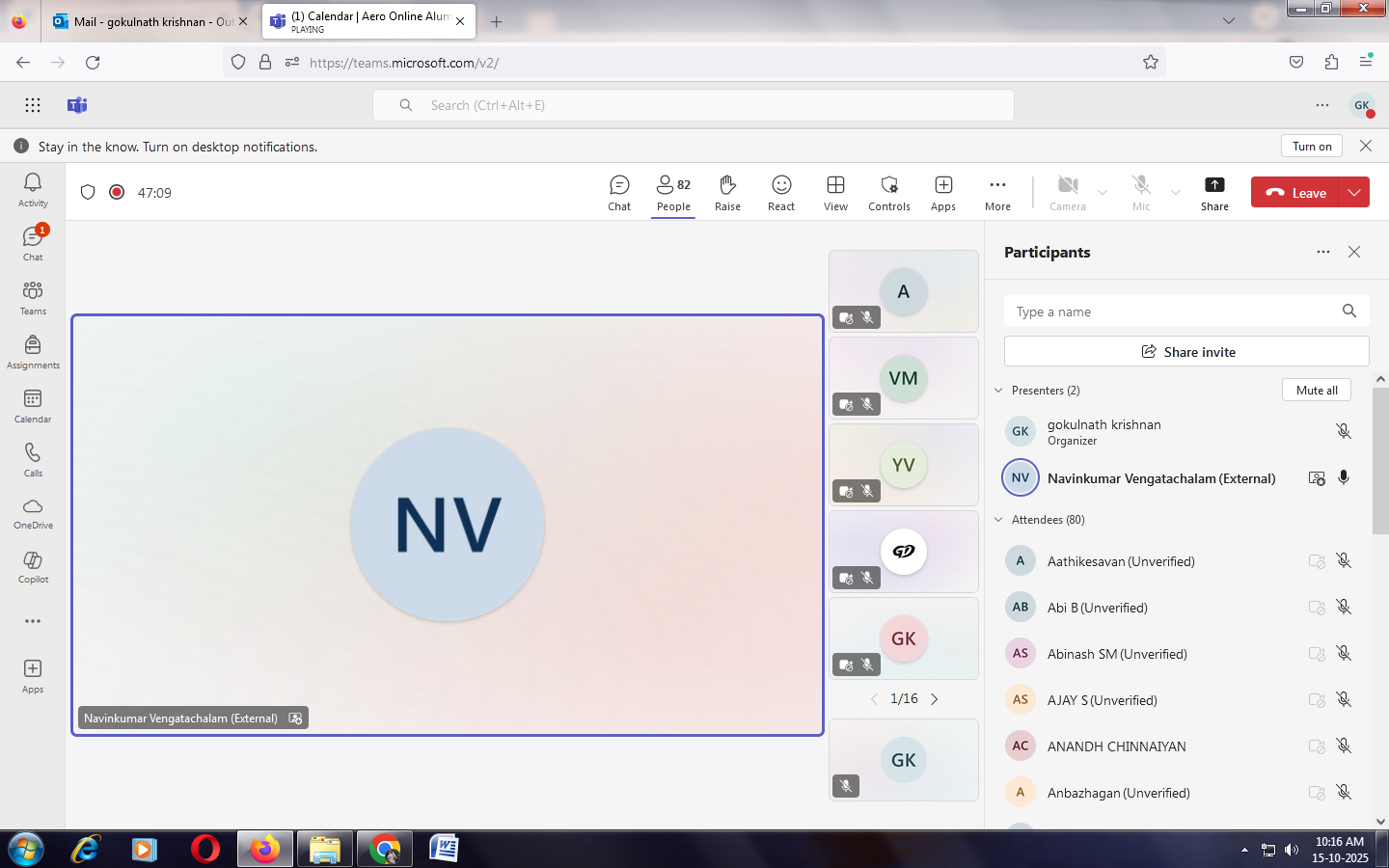Image resolution: width=1389 pixels, height=868 pixels.
Task: Click the Share screen icon
Action: pos(1214,192)
